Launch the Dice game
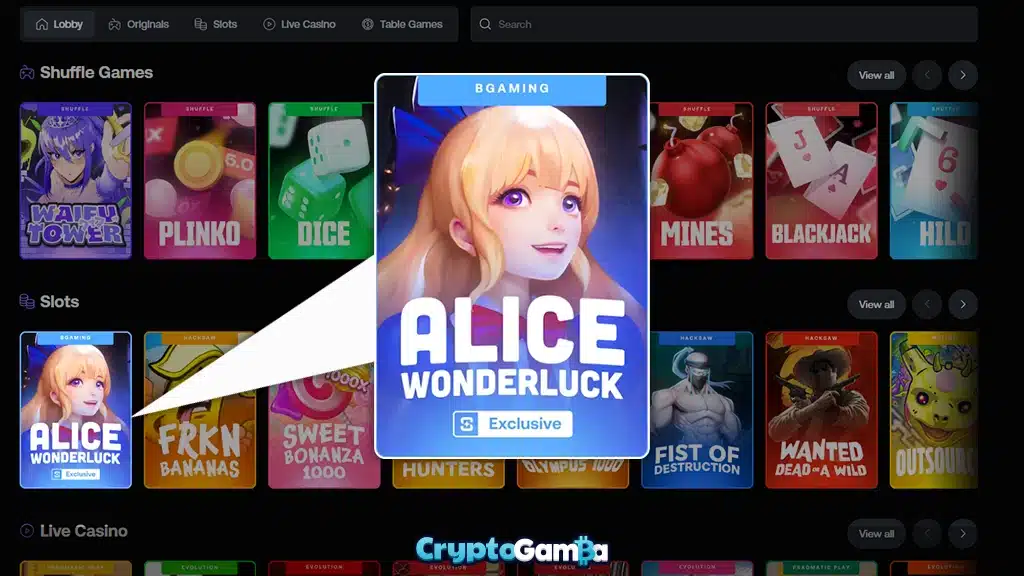The width and height of the screenshot is (1024, 576). (321, 181)
